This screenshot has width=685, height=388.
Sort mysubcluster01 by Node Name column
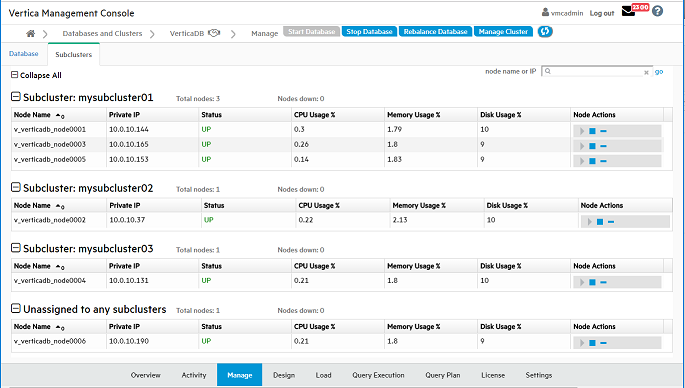point(32,115)
